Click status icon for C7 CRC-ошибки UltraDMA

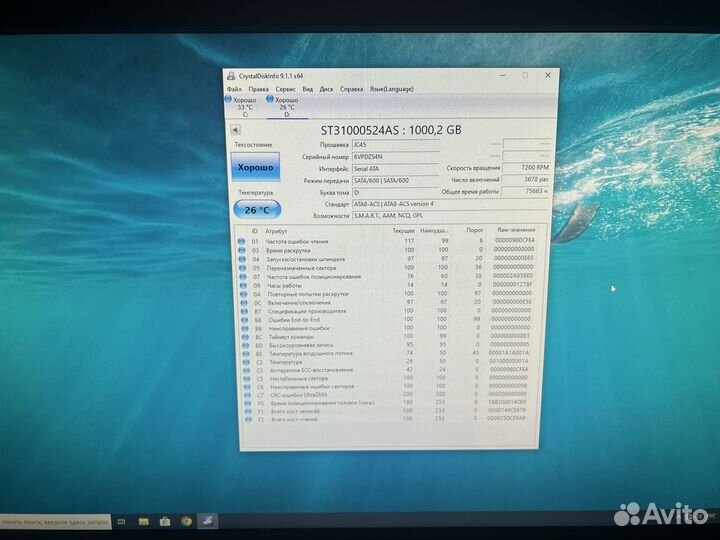248,395
